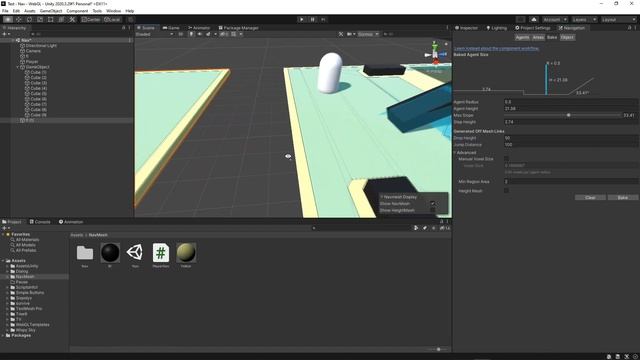Image resolution: width=640 pixels, height=360 pixels.
Task: Click the Pause button
Action: [x=313, y=19]
